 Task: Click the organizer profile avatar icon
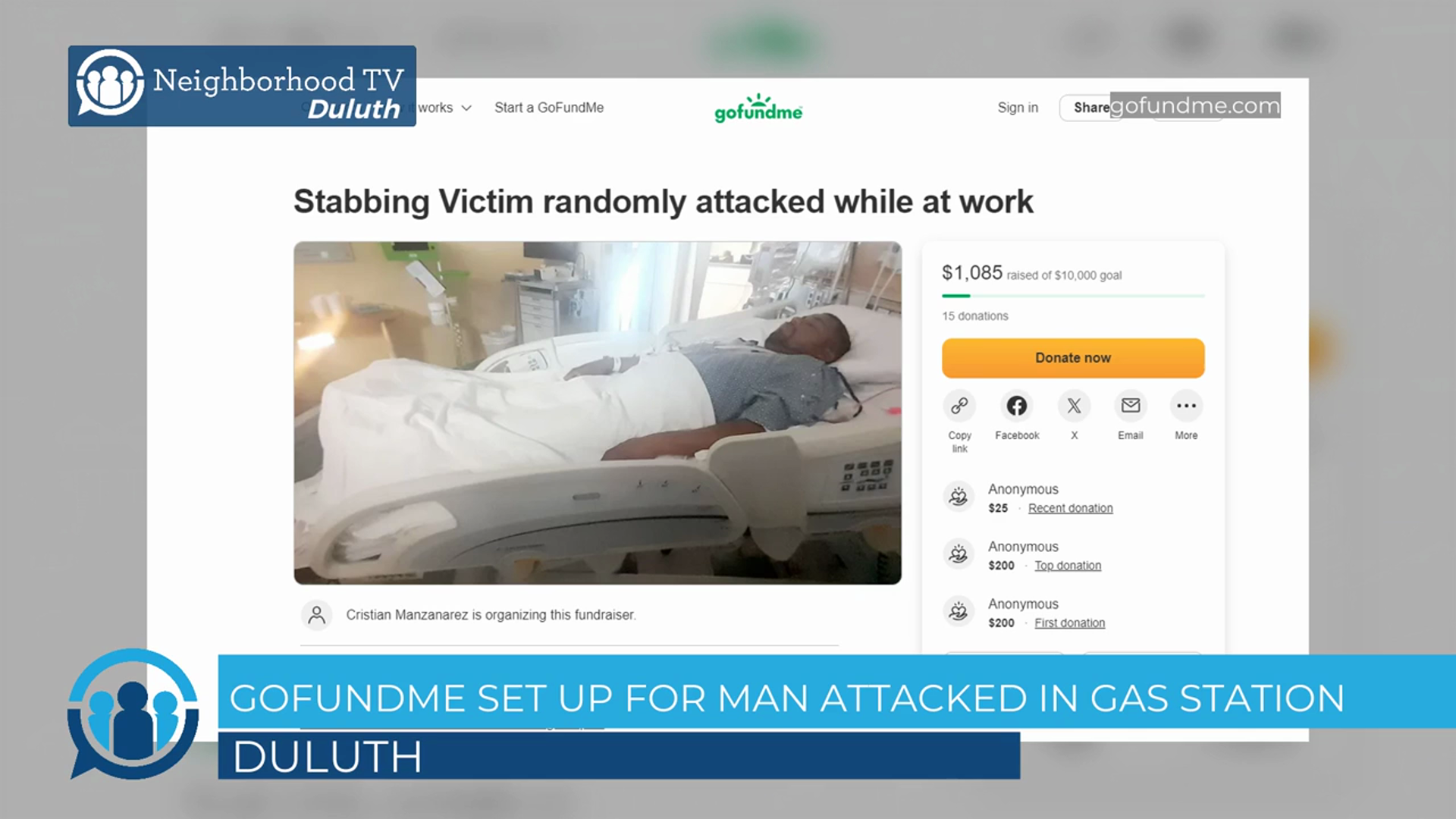coord(317,615)
